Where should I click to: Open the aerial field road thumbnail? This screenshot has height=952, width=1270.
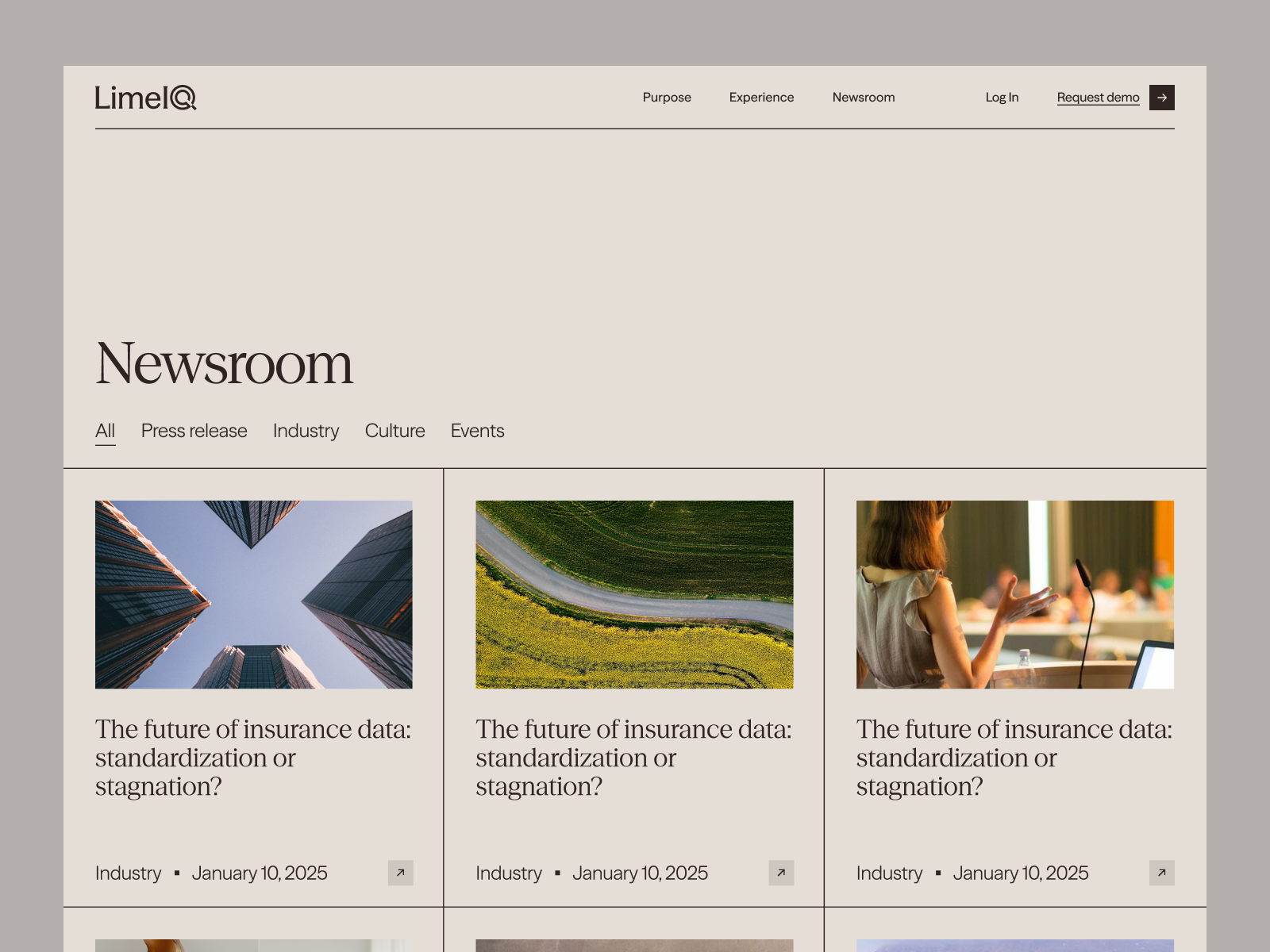(x=634, y=594)
